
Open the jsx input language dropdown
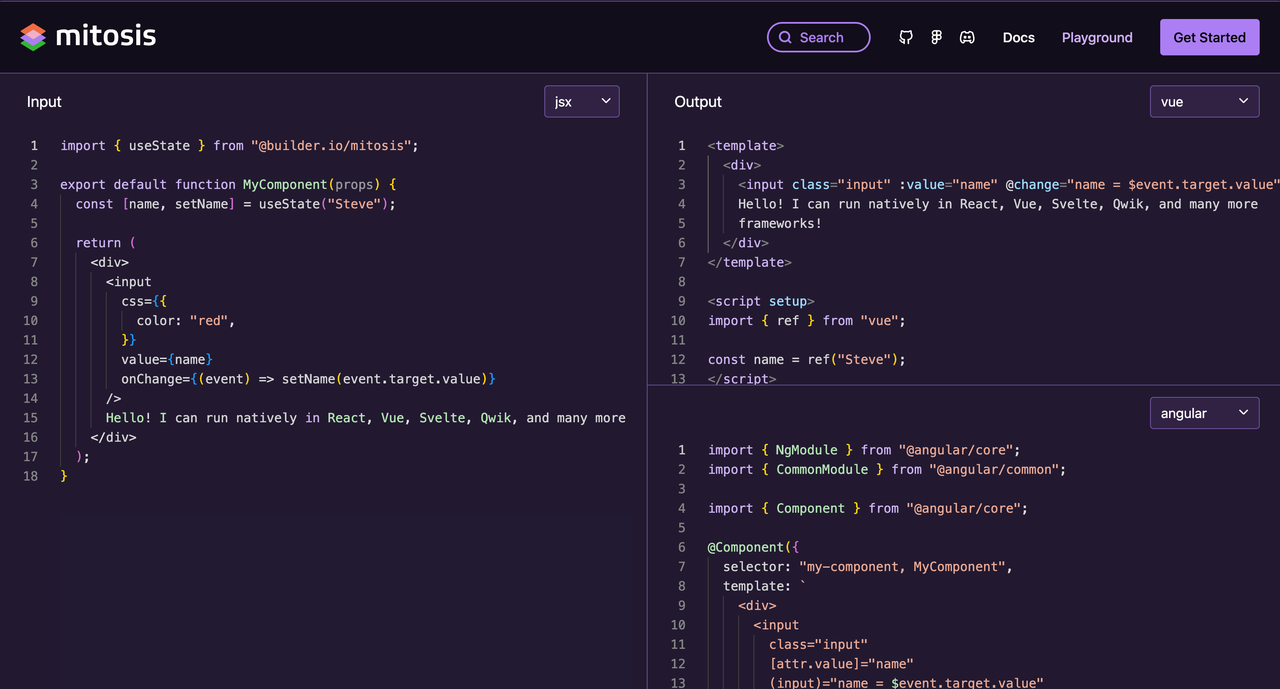pos(582,101)
